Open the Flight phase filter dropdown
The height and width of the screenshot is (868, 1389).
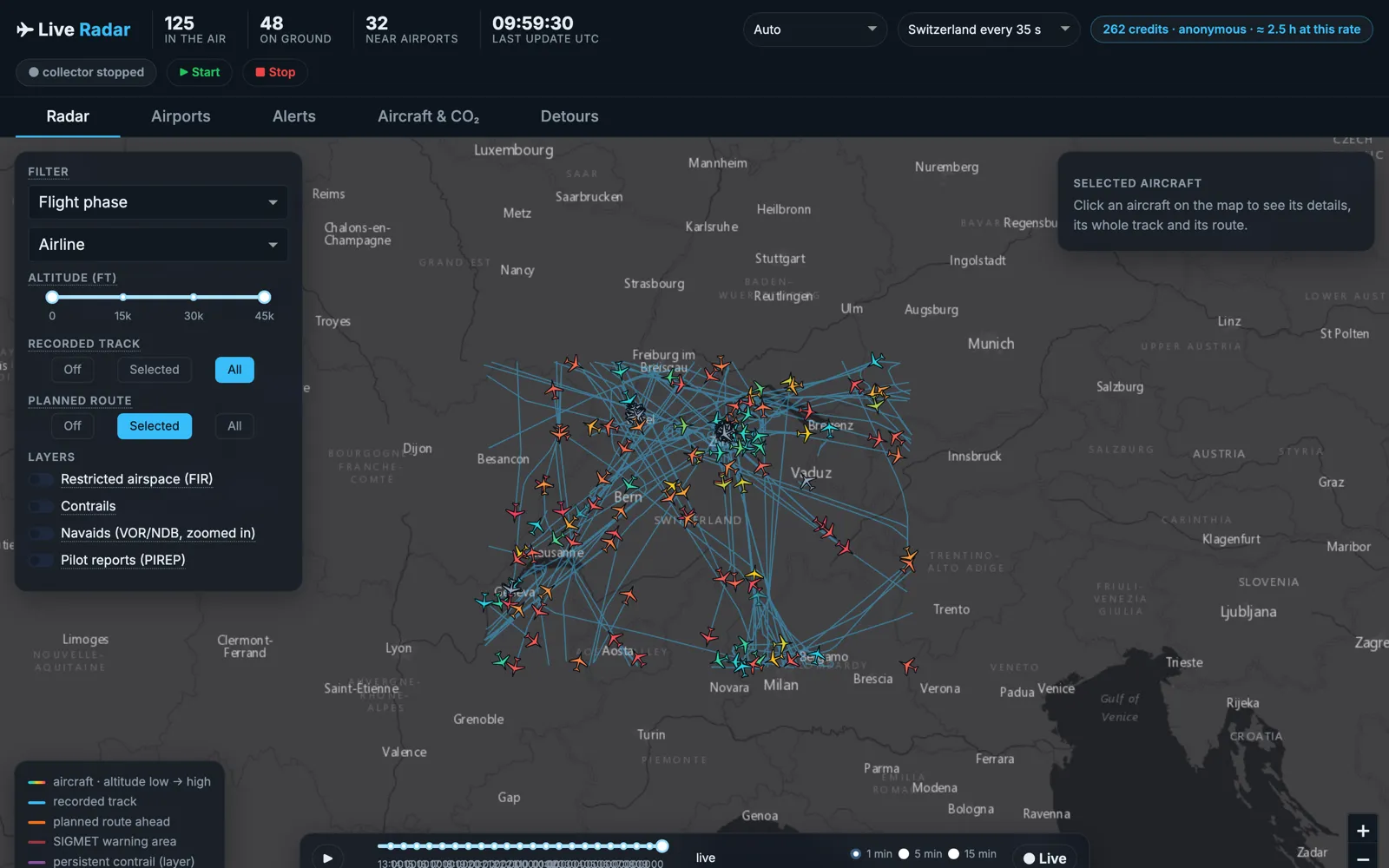(158, 202)
